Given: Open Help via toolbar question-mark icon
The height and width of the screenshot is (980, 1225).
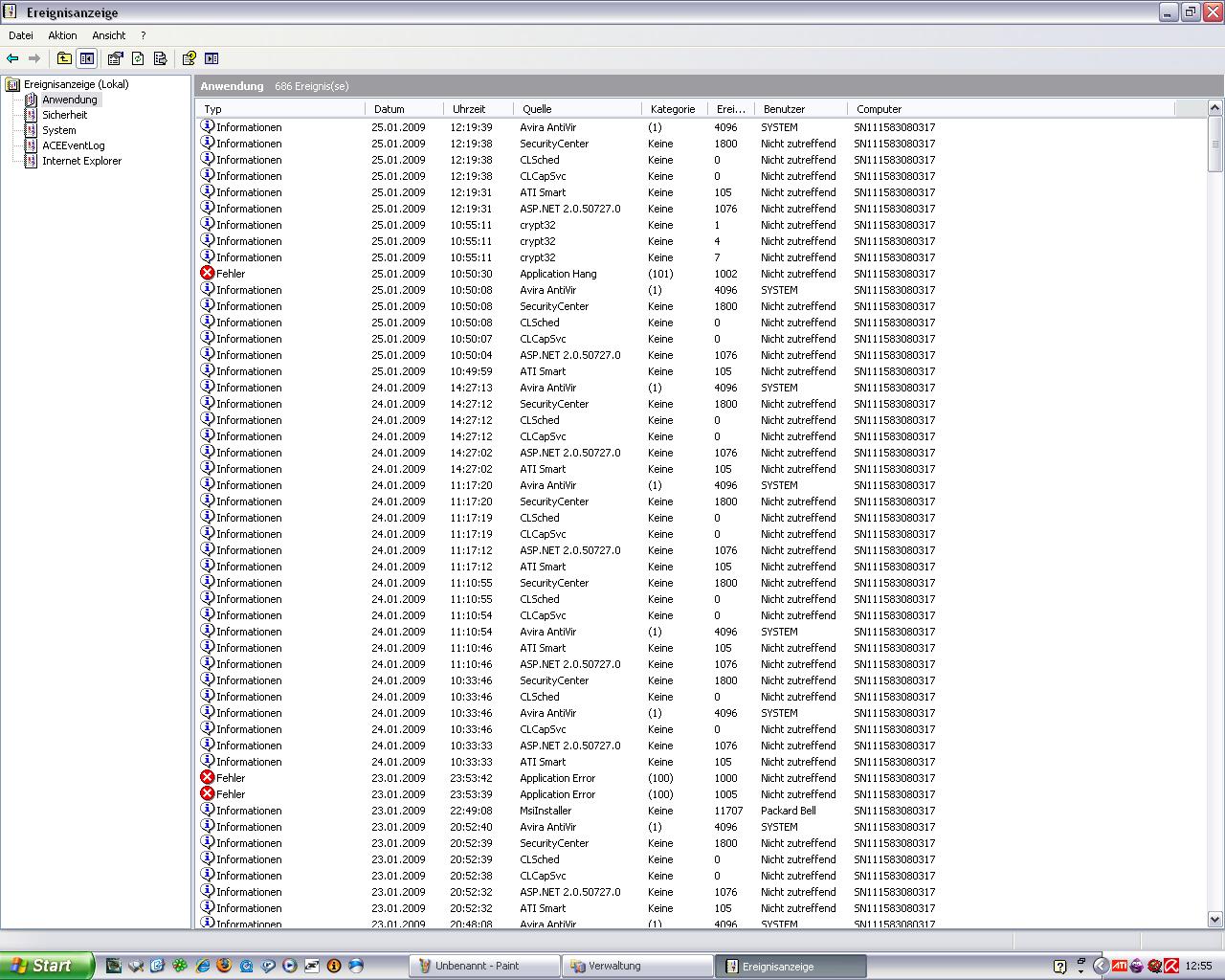Looking at the screenshot, I should (x=189, y=58).
